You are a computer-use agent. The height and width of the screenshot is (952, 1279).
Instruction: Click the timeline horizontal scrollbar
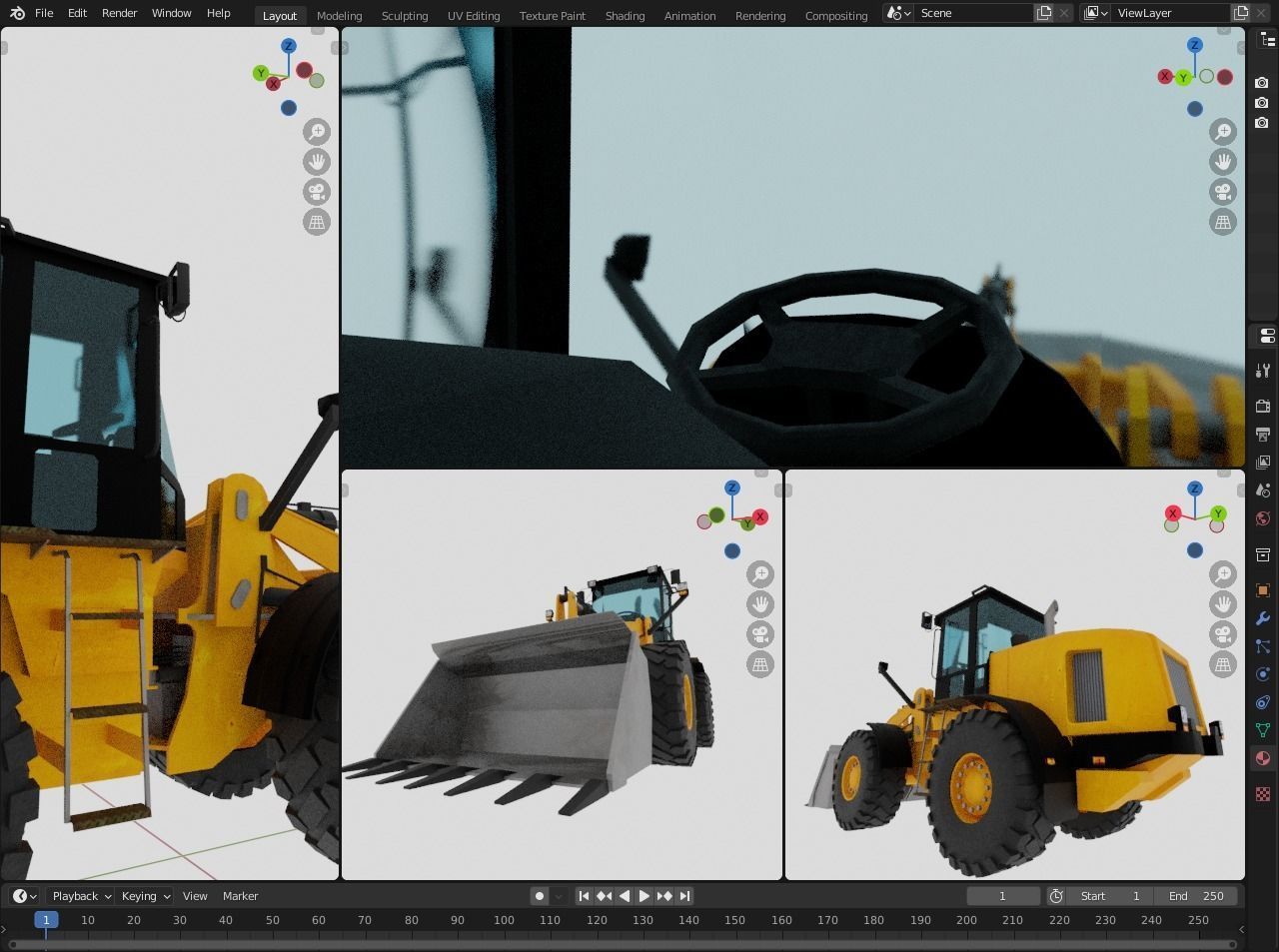point(623,943)
